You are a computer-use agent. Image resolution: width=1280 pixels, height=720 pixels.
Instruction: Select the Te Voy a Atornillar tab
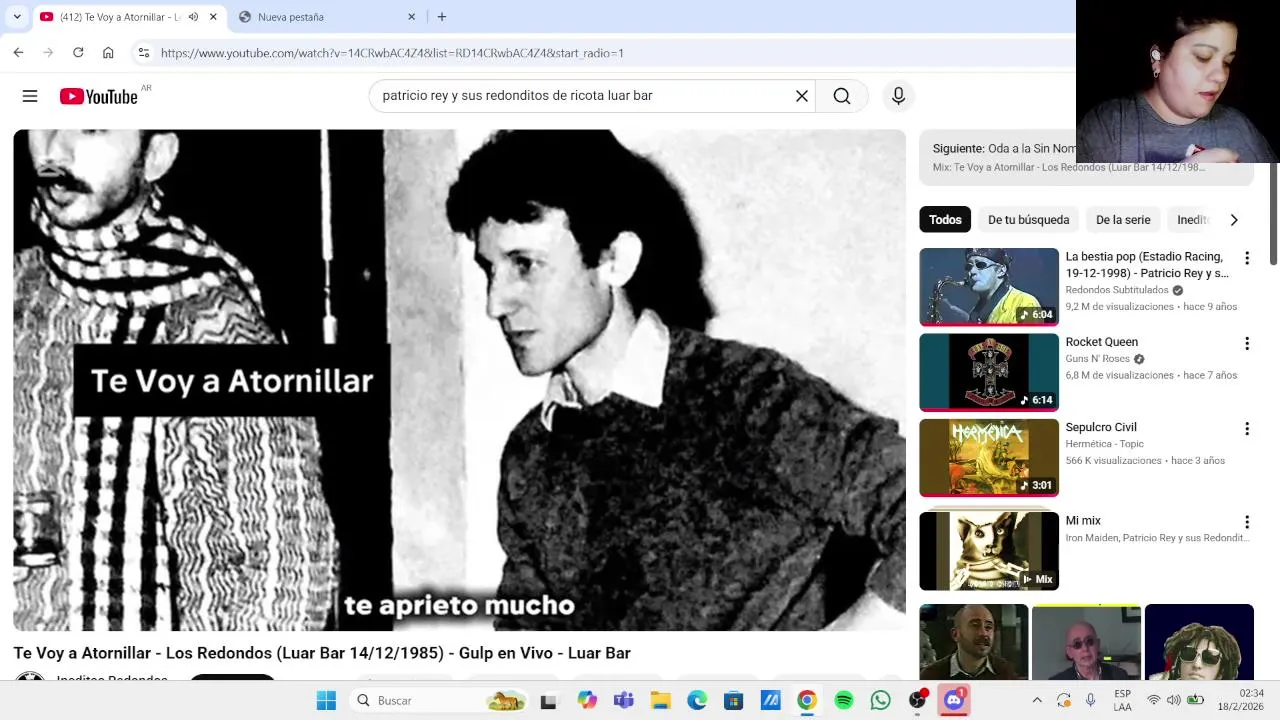click(128, 17)
